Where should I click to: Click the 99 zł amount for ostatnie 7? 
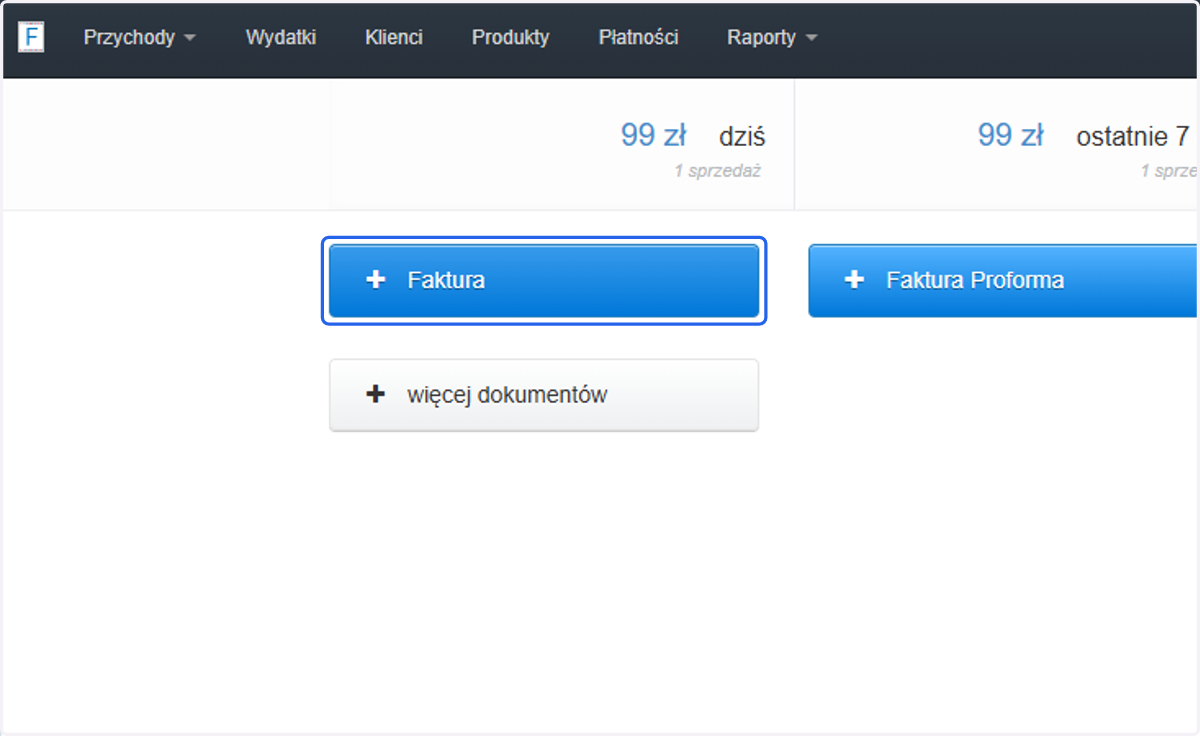coord(1010,136)
